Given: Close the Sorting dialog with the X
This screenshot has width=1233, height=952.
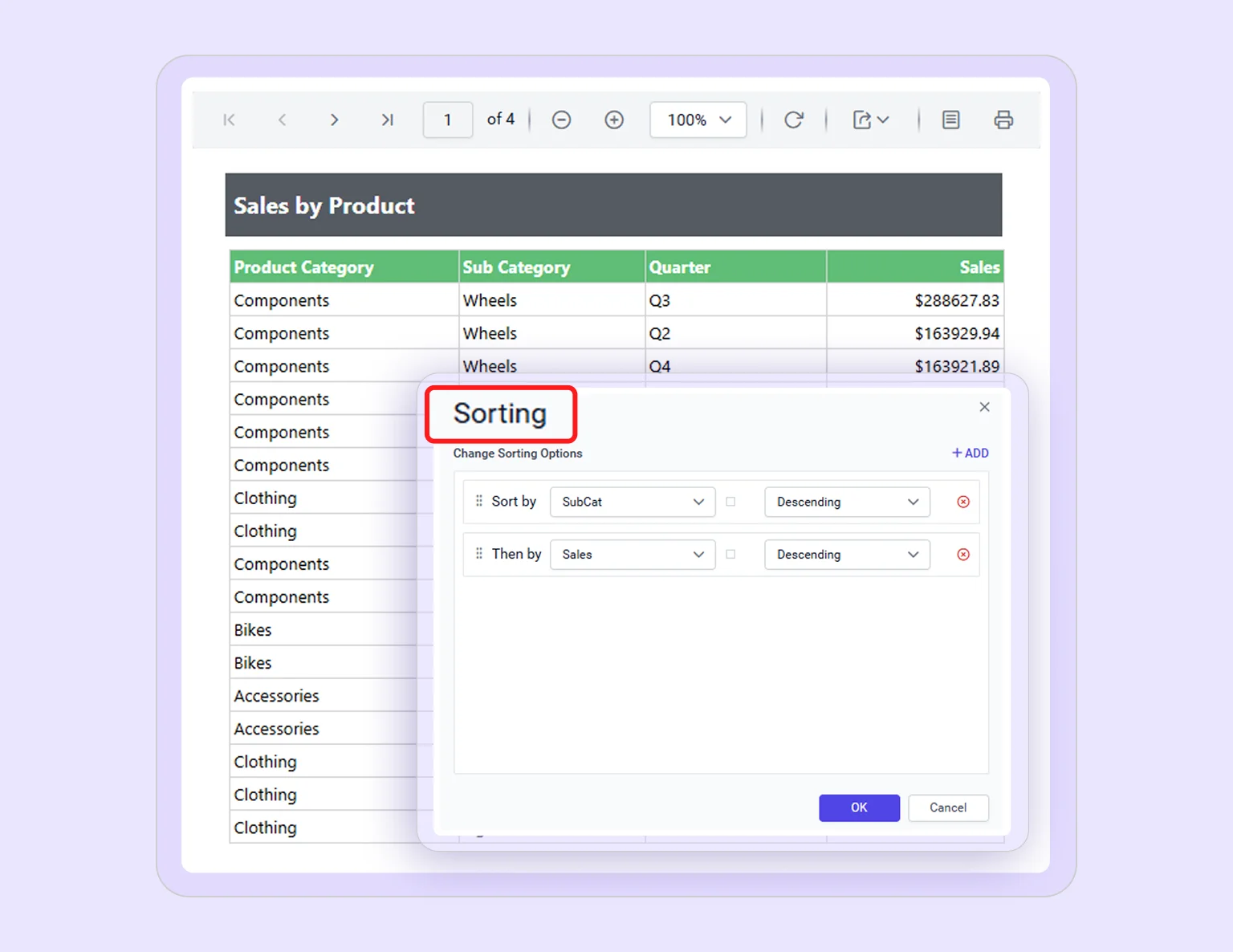Looking at the screenshot, I should coord(984,407).
